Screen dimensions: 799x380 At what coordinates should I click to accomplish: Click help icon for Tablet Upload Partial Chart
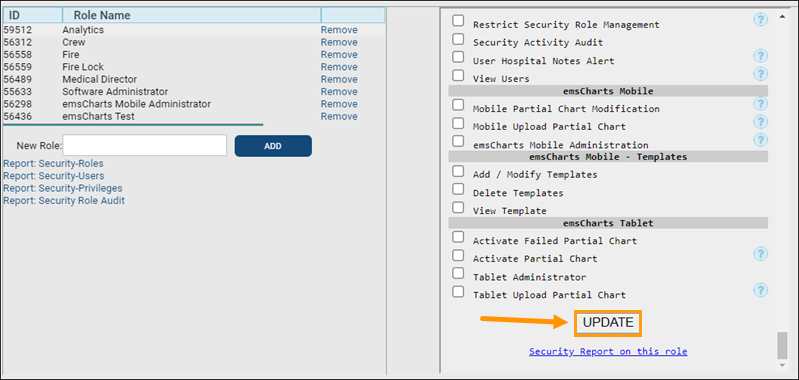click(760, 290)
